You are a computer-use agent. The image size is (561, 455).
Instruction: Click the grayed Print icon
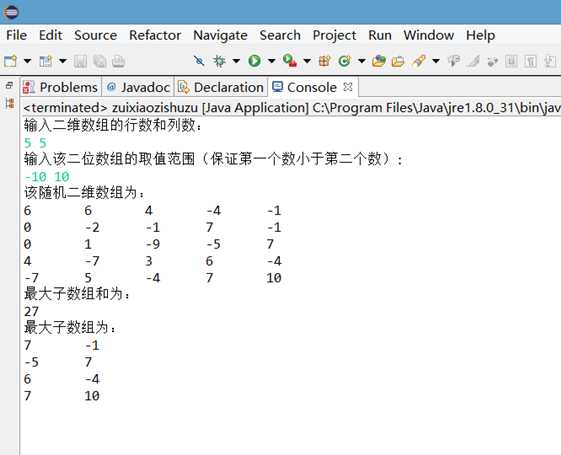click(118, 62)
